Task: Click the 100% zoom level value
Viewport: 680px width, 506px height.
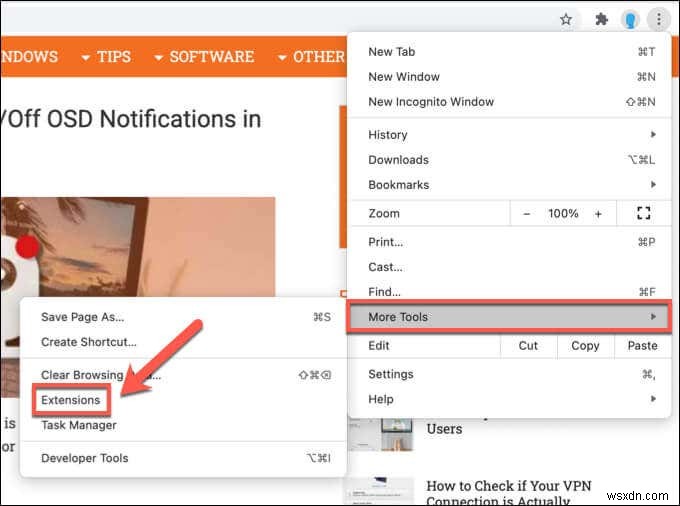Action: pyautogui.click(x=563, y=214)
